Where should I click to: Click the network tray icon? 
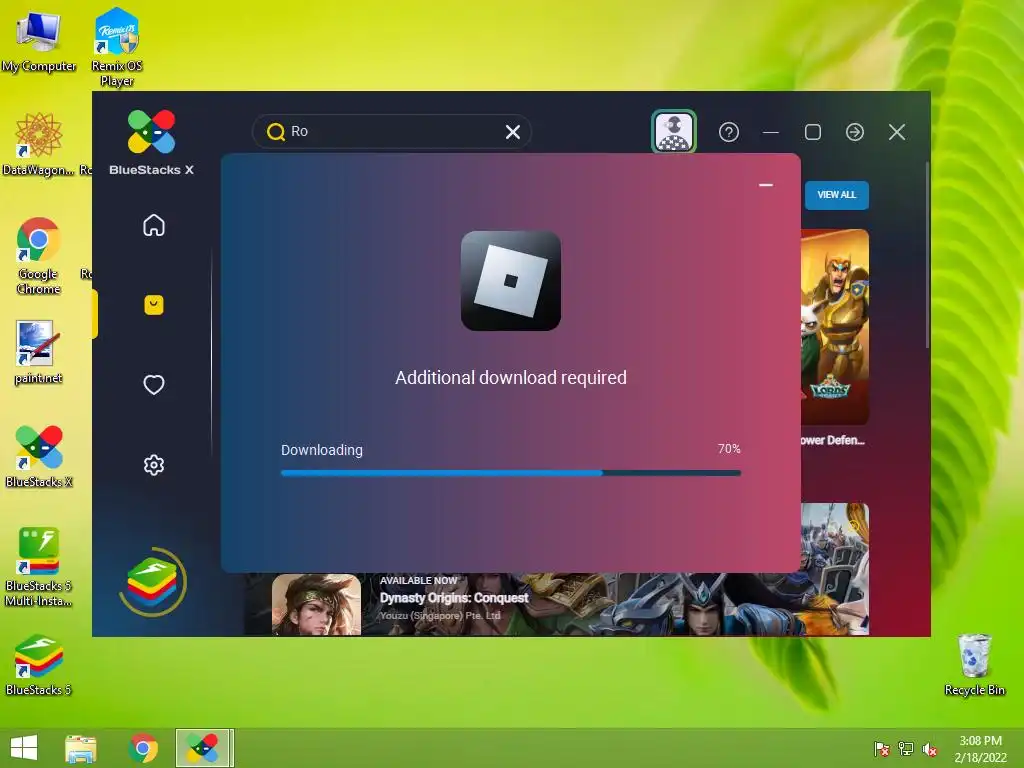[906, 749]
